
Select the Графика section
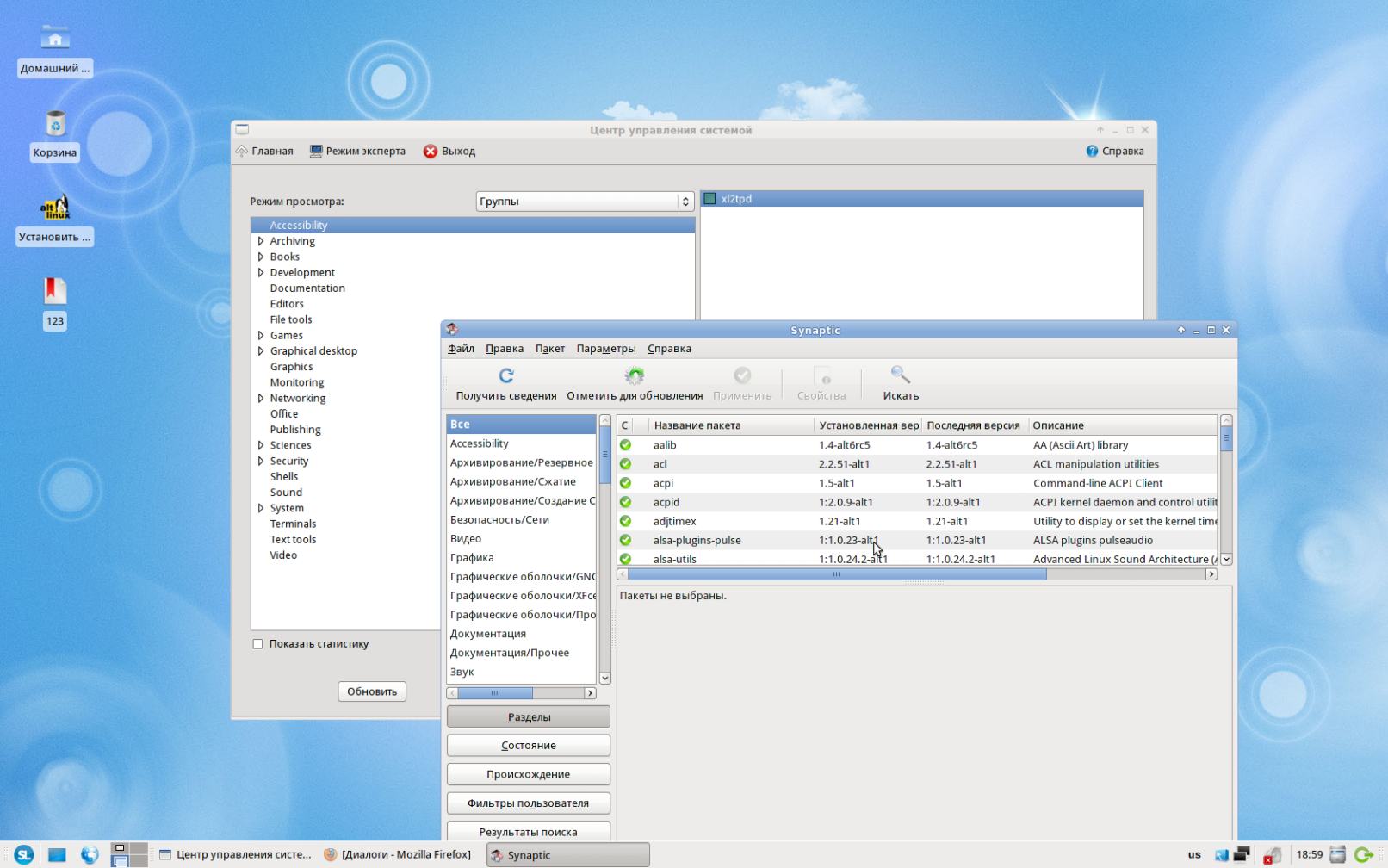pos(521,558)
